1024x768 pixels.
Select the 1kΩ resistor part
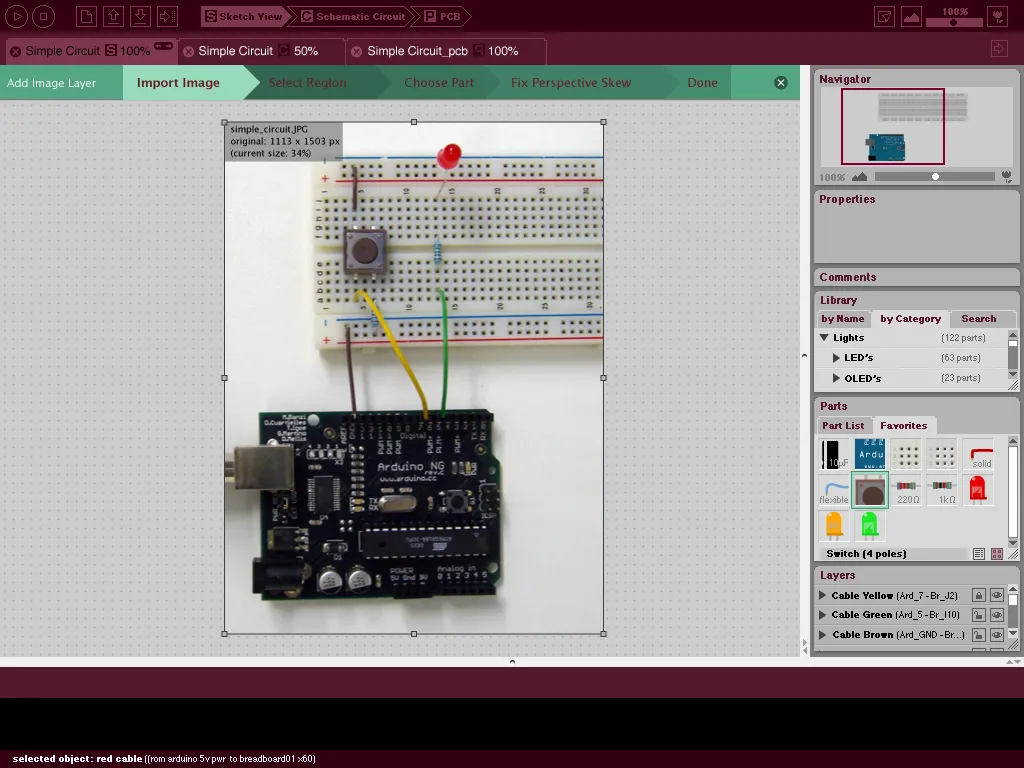tap(941, 490)
